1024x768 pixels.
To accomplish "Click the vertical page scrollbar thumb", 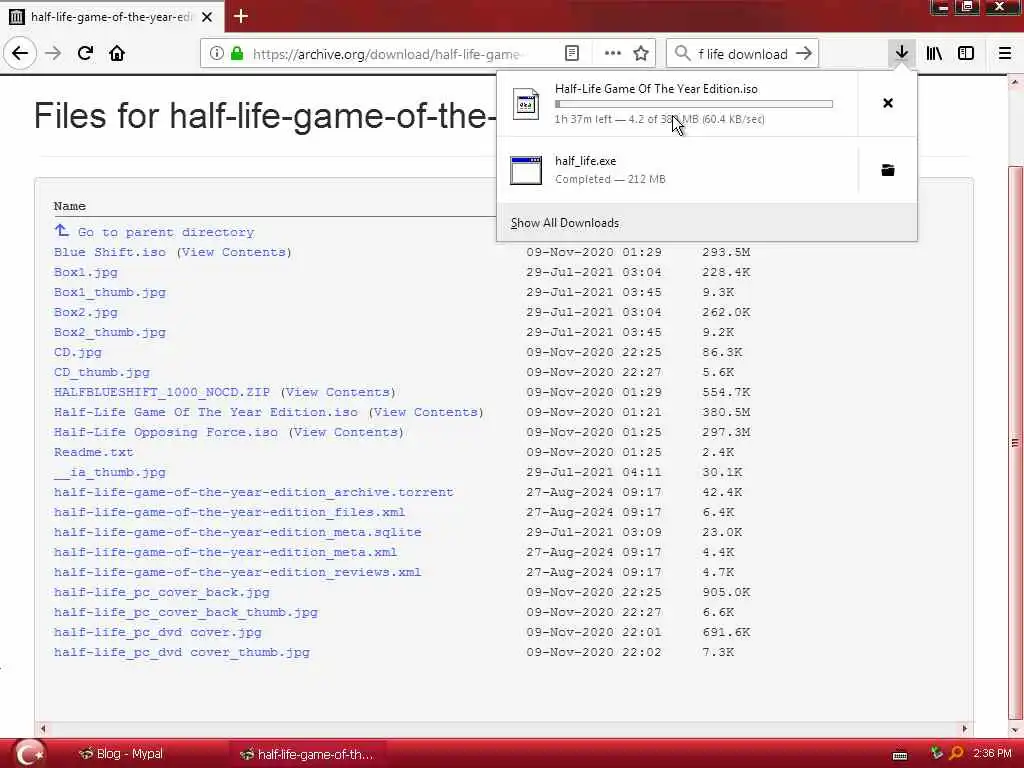I will pyautogui.click(x=1015, y=441).
